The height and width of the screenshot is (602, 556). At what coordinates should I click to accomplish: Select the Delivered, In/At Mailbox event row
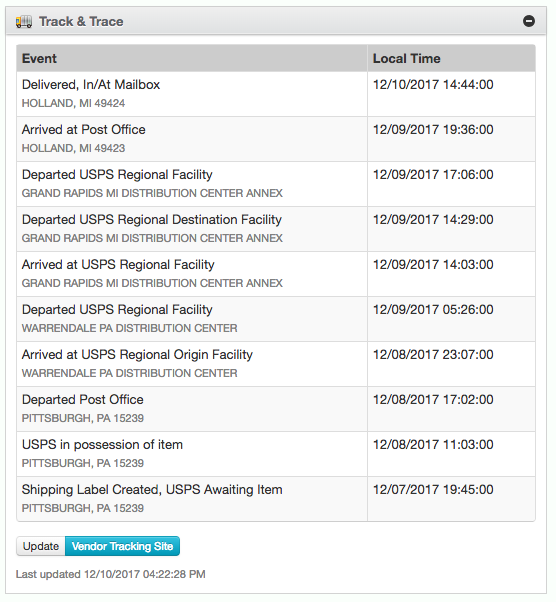coord(276,94)
